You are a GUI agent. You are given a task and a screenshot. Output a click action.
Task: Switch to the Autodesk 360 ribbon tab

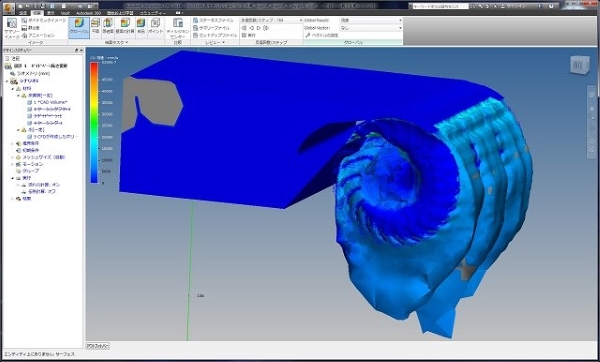[88, 13]
